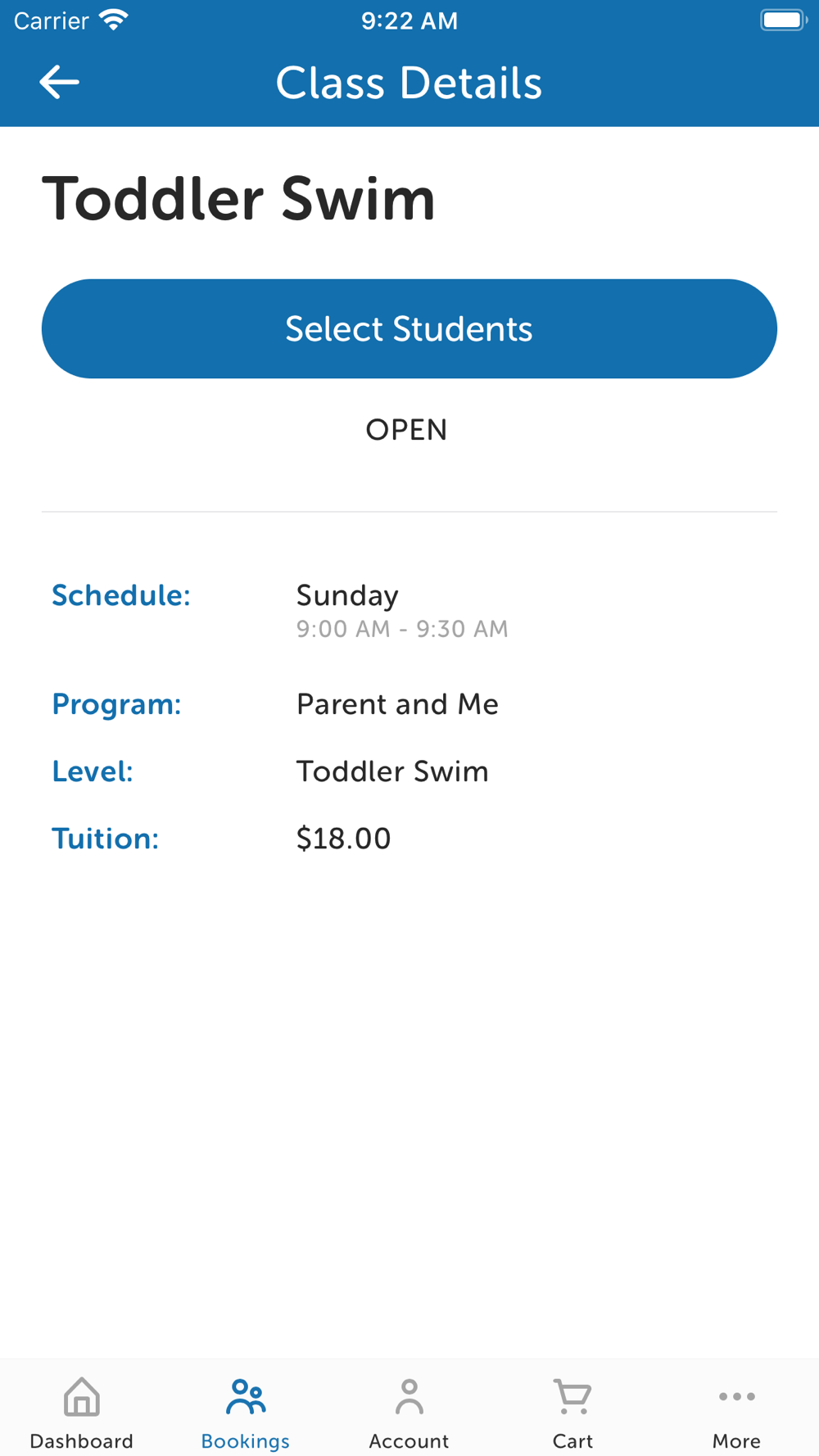Tap the Parent and Me program value
This screenshot has width=819, height=1456.
coord(397,704)
